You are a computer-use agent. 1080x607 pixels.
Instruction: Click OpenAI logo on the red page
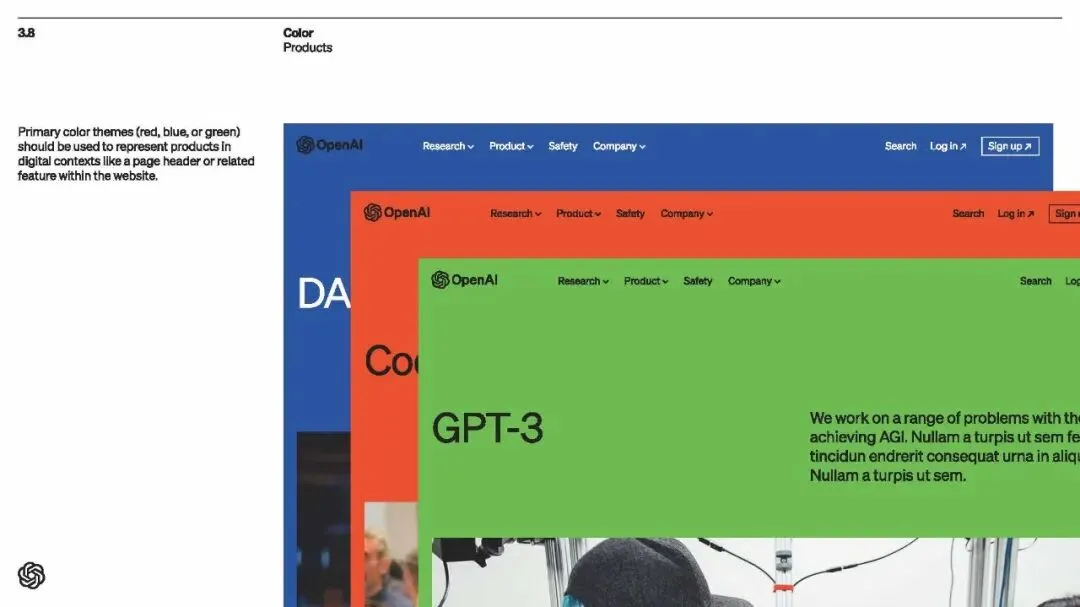[397, 212]
